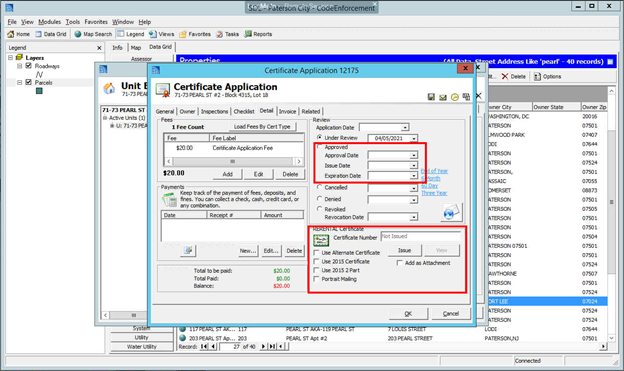This screenshot has height=371, width=624.
Task: Open the Expiration Date dropdown
Action: (x=414, y=176)
